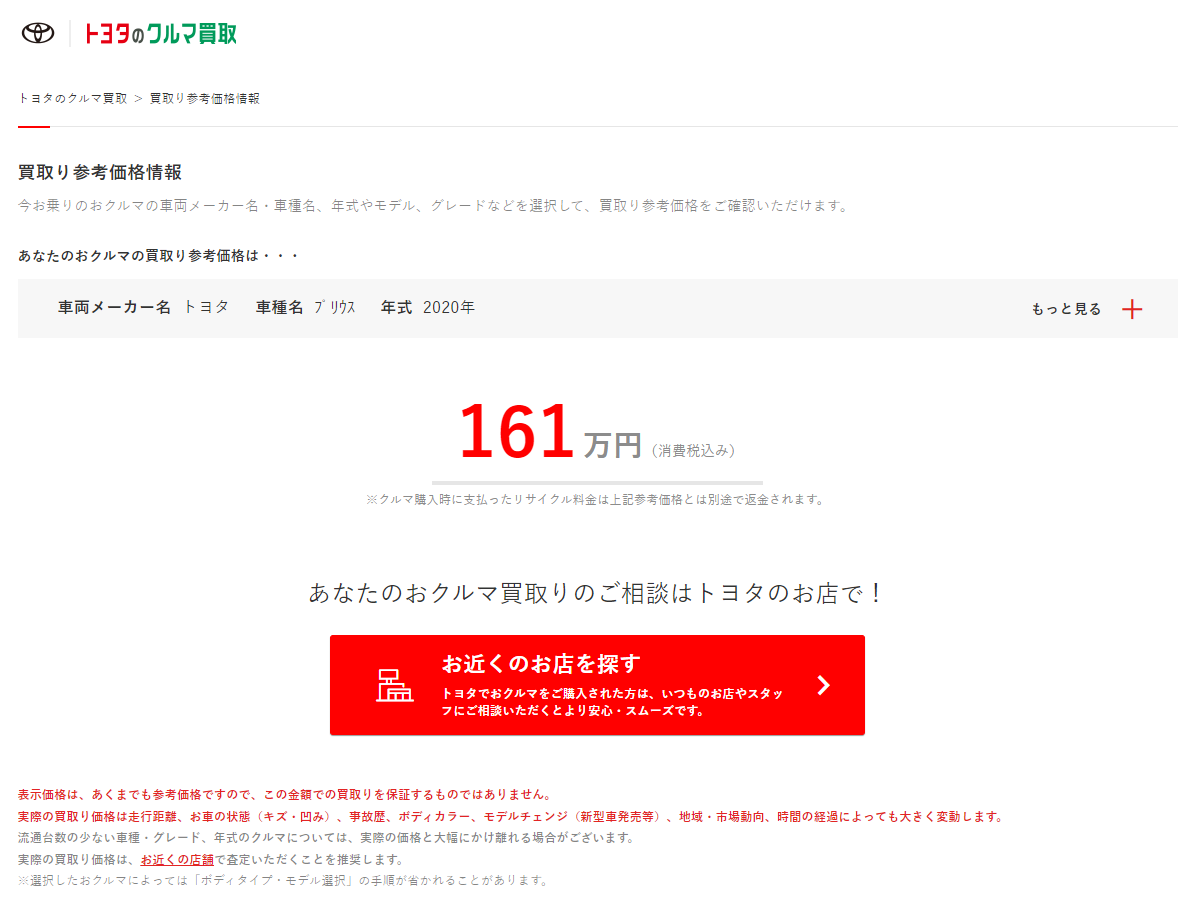Click the Toyota emblem logo

click(x=38, y=33)
